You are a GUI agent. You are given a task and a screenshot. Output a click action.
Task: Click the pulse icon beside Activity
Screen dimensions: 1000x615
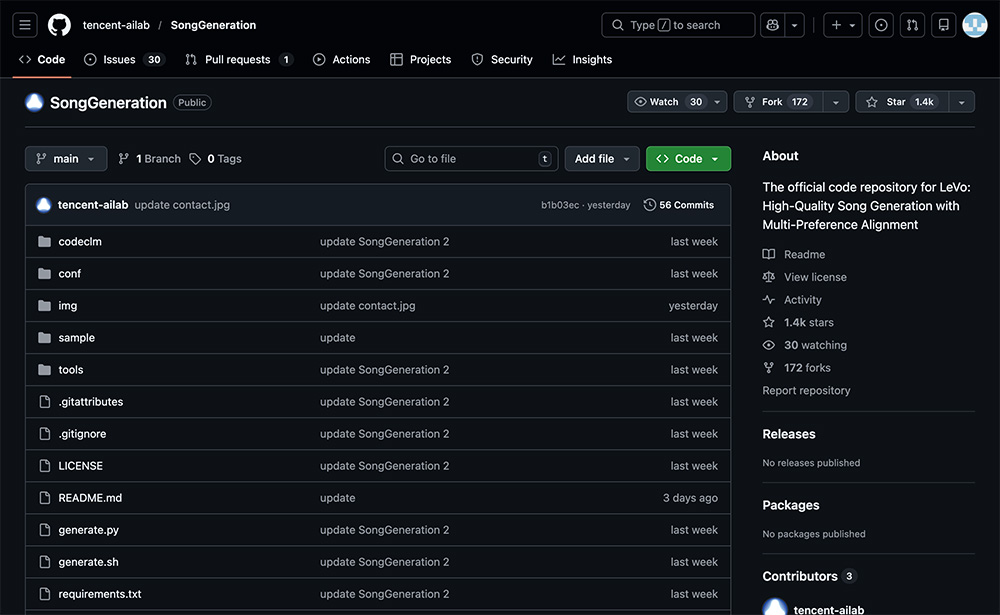(x=768, y=300)
